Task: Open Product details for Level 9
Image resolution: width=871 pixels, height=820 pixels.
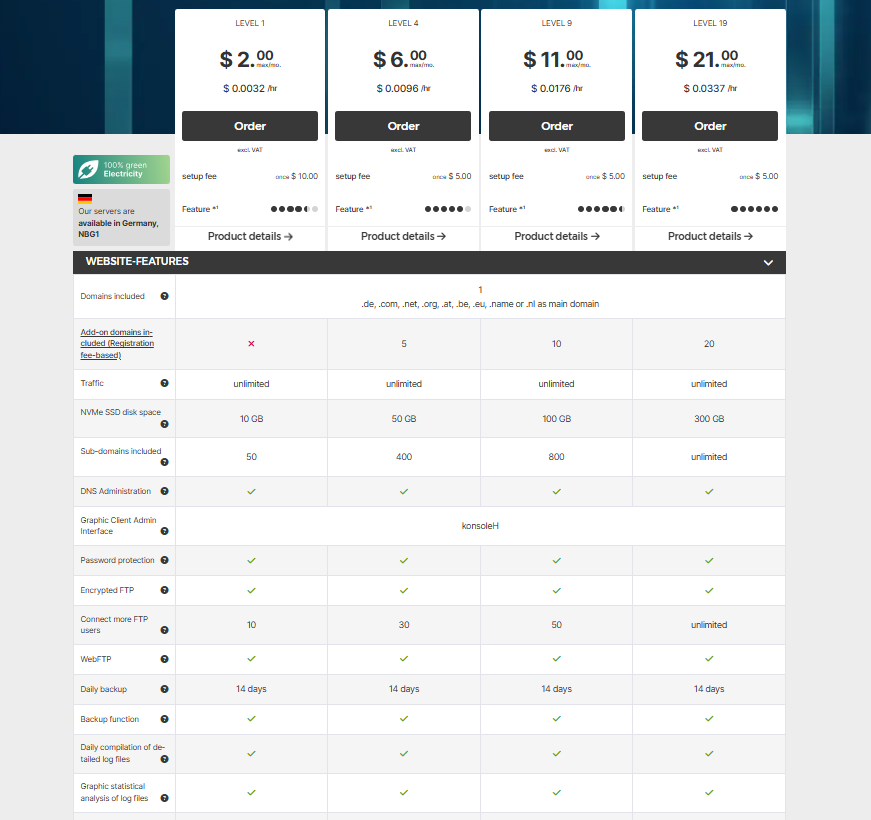Action: (557, 236)
